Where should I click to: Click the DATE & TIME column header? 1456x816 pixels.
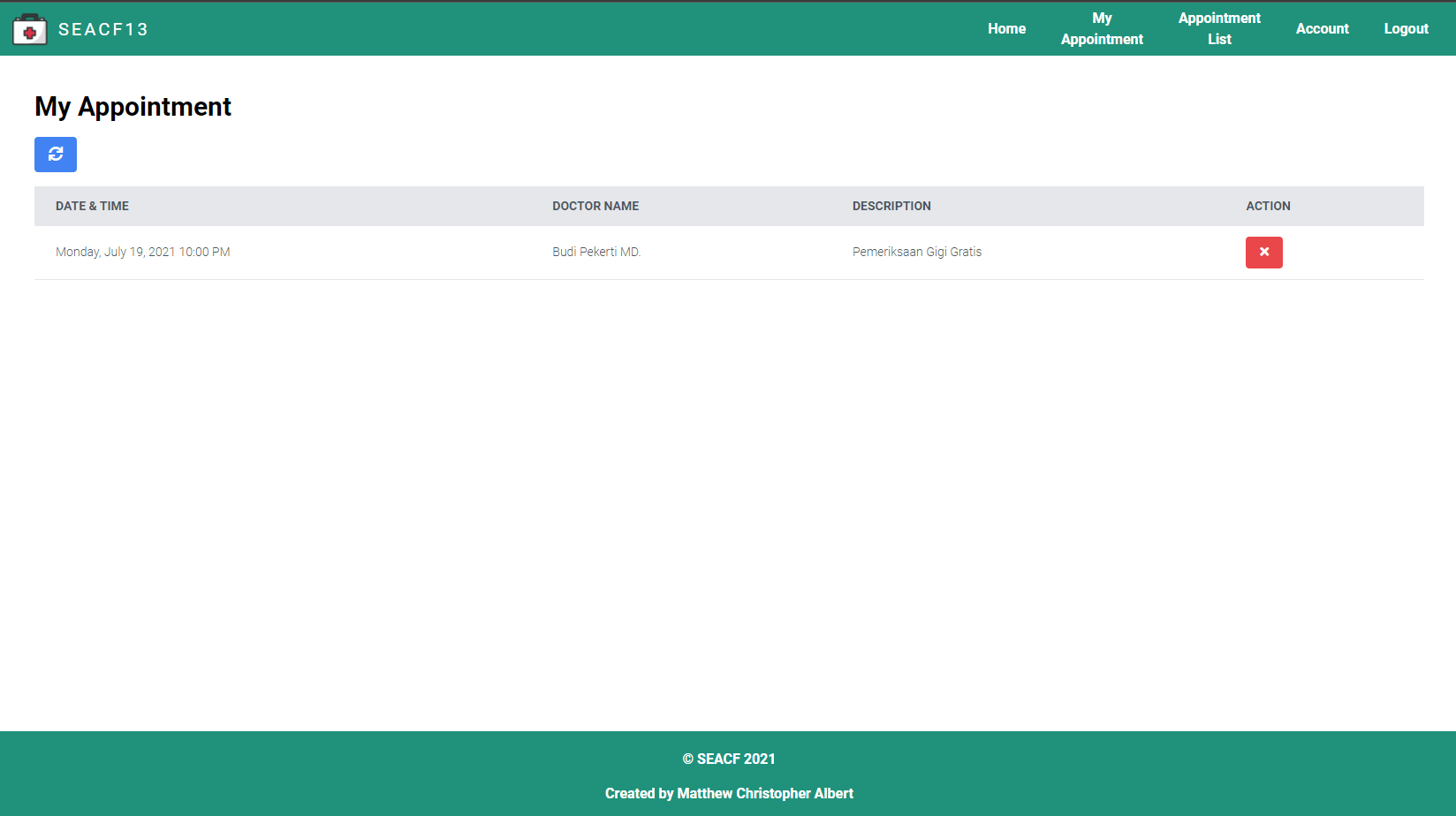(92, 206)
